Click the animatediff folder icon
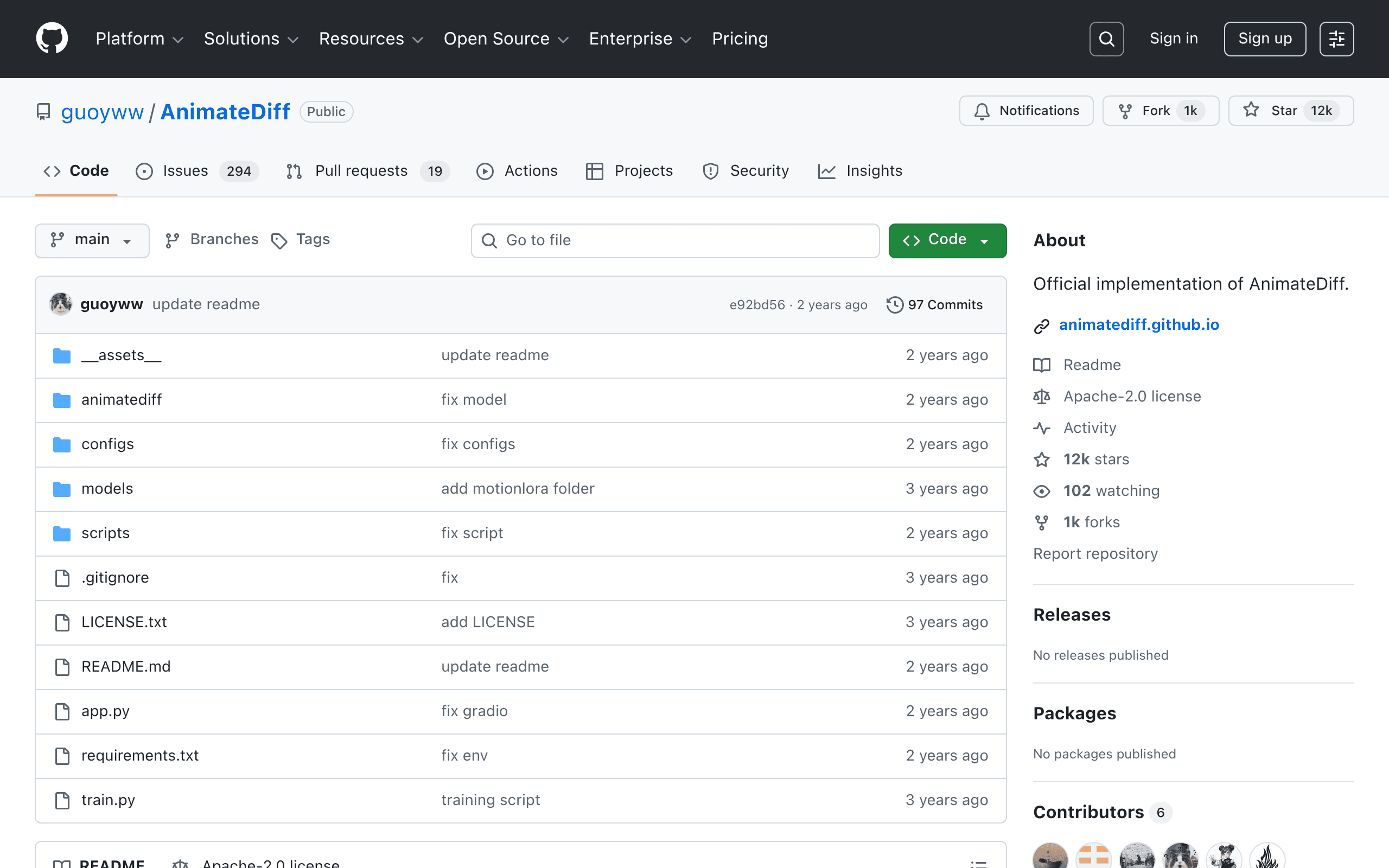Viewport: 1389px width, 868px height. pos(61,400)
